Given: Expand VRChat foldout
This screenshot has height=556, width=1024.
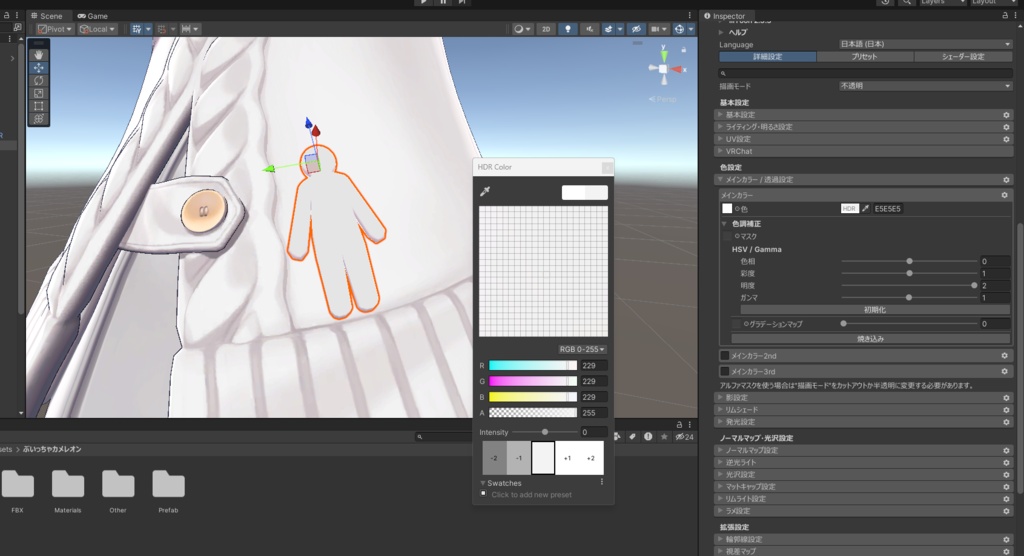Looking at the screenshot, I should [x=721, y=151].
